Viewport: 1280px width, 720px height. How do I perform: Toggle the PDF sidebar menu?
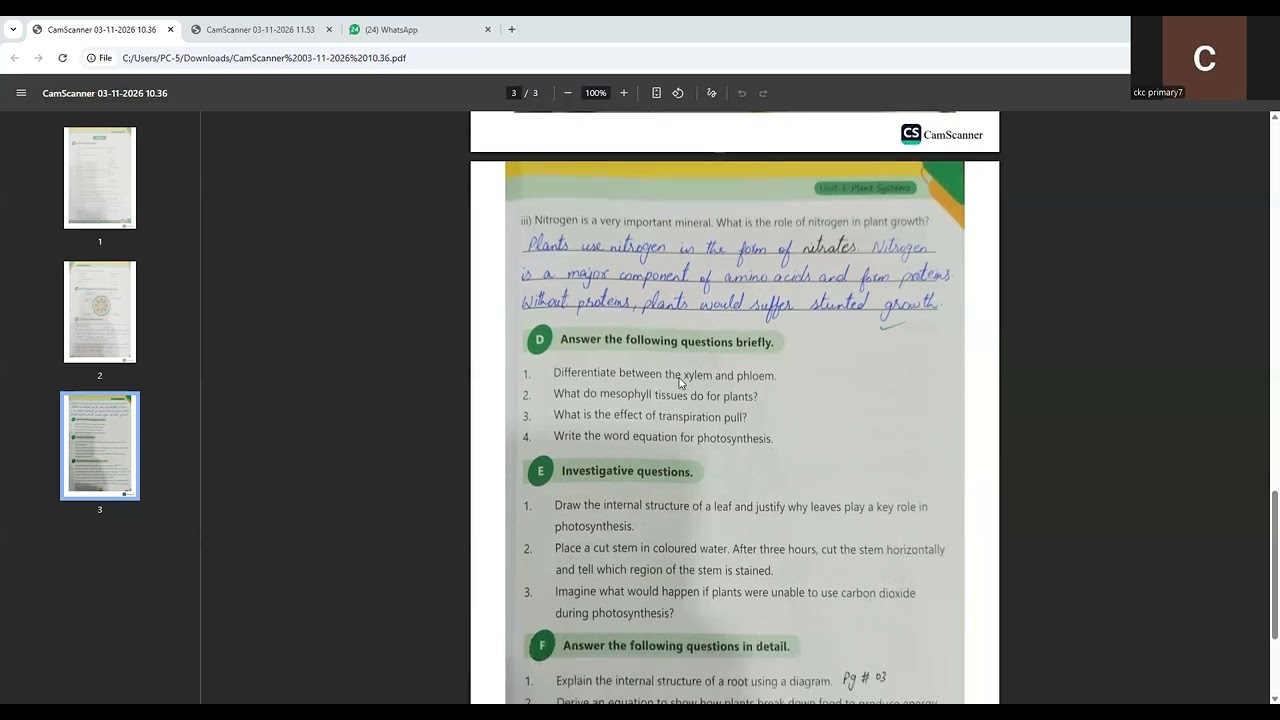click(21, 93)
